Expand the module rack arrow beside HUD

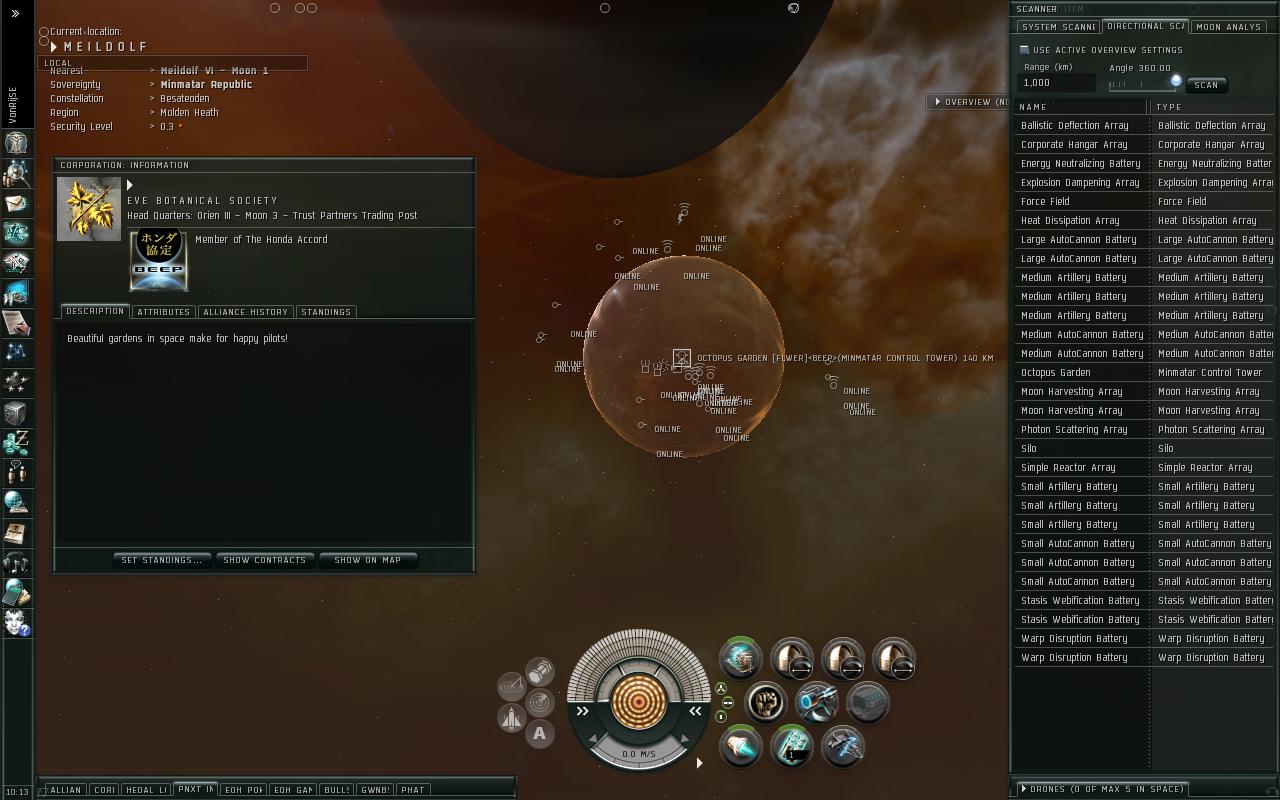click(699, 763)
